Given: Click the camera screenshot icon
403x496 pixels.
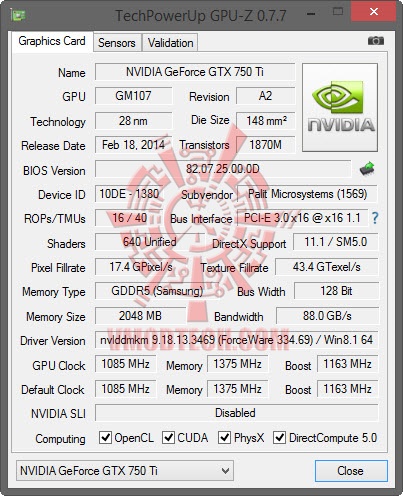Looking at the screenshot, I should (x=376, y=41).
